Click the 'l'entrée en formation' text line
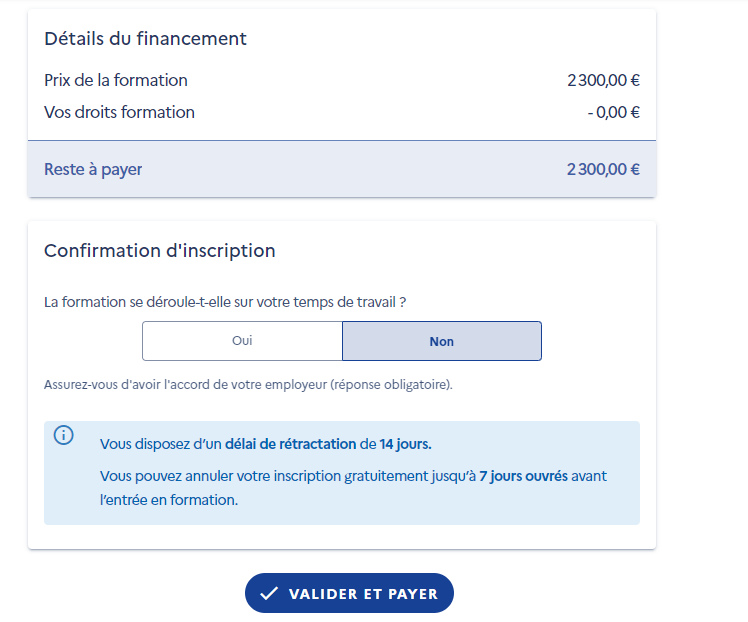Screen dimensions: 748x622 [x=168, y=500]
